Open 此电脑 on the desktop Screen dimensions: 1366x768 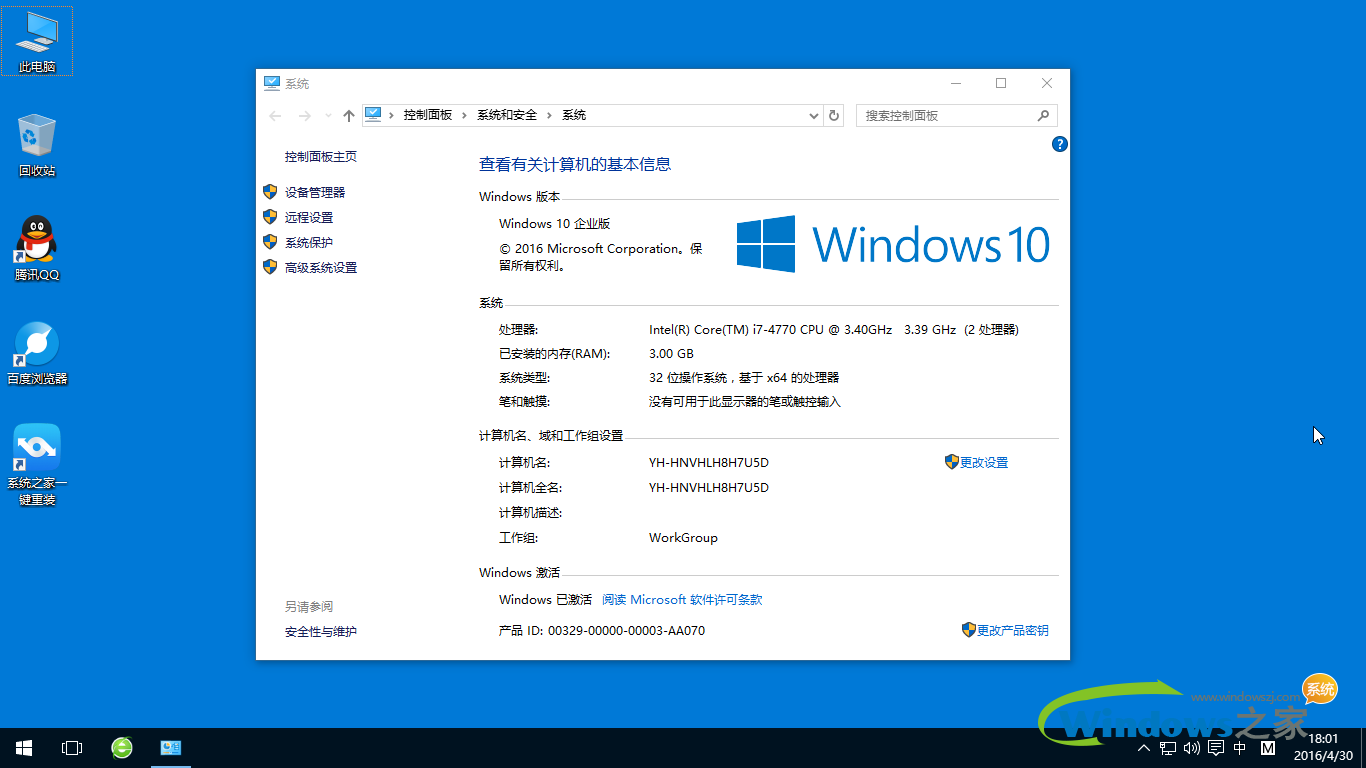coord(36,38)
